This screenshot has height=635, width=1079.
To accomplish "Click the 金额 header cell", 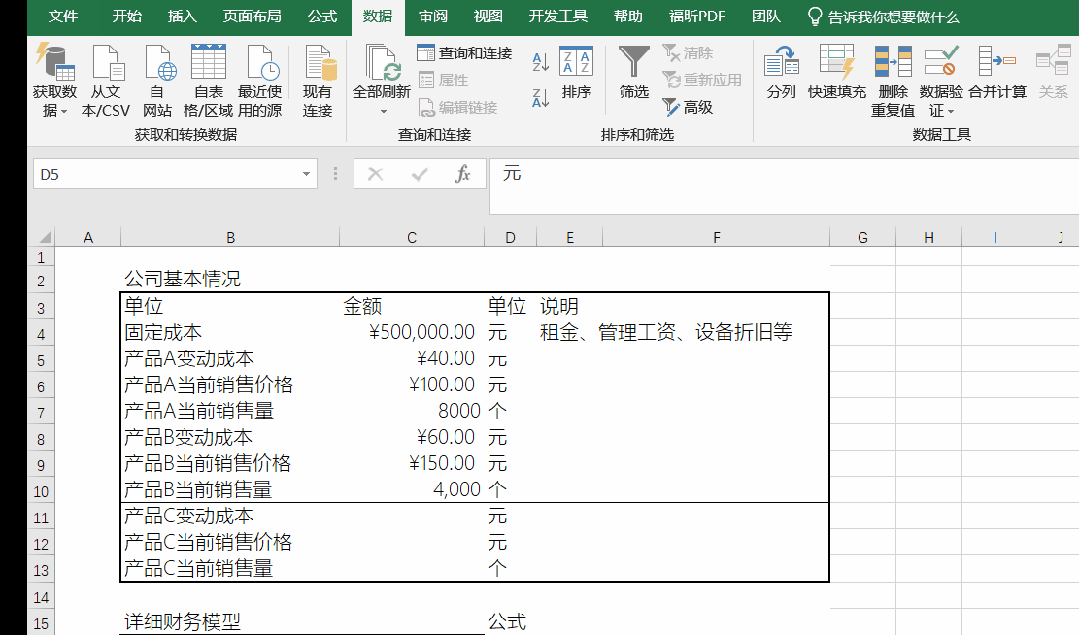I will point(412,306).
